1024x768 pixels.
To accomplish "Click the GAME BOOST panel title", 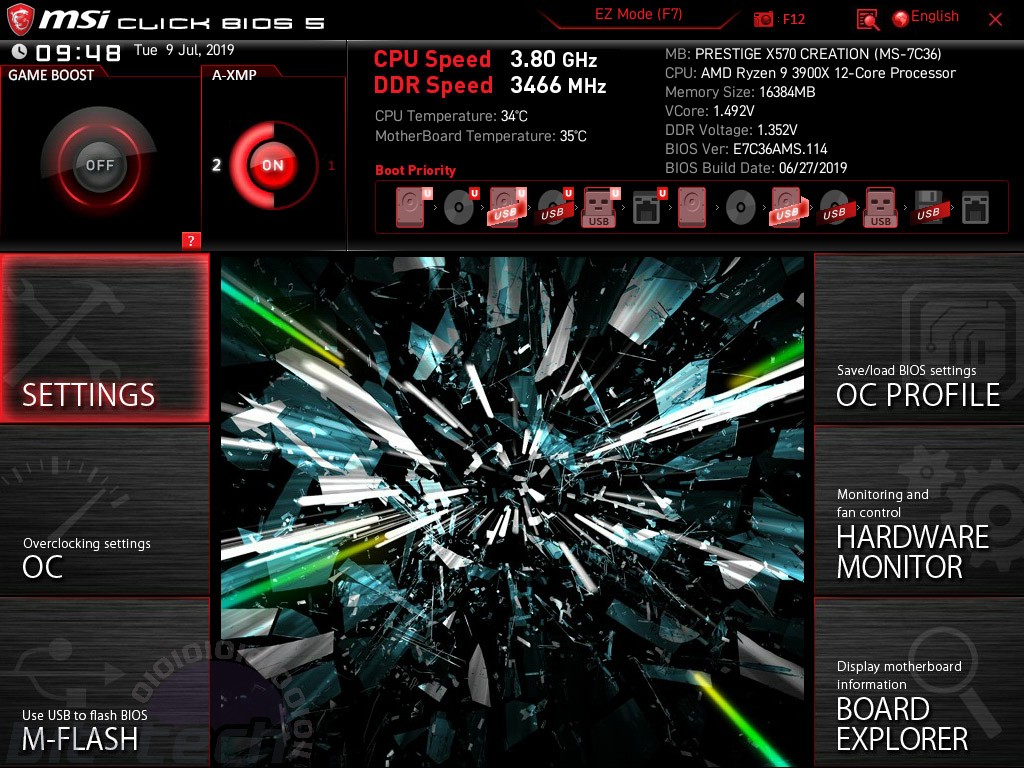I will (x=51, y=75).
